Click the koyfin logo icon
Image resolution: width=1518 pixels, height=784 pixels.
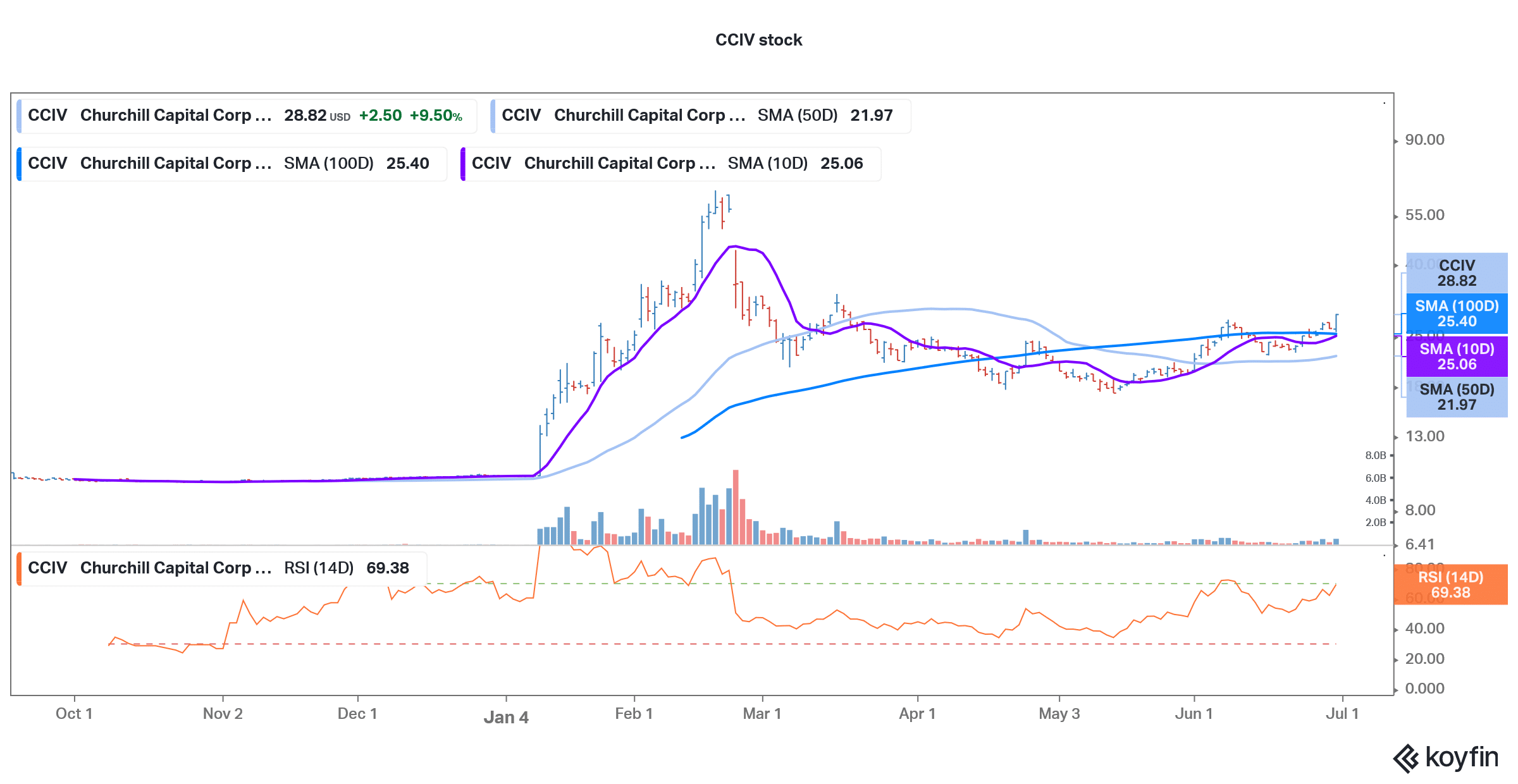pos(1407,758)
